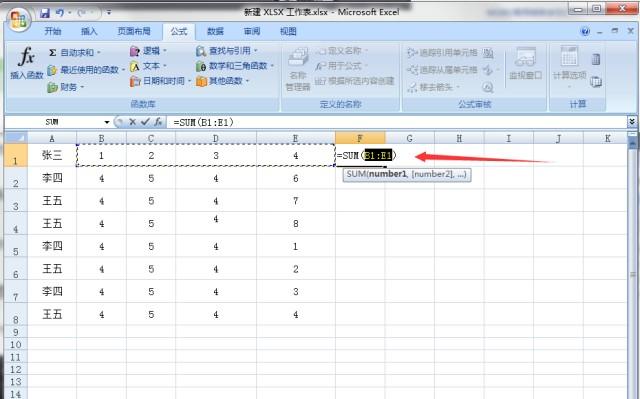640x399 pixels.
Task: Click the formula bar text =SUM(B1:E1)
Action: (203, 122)
